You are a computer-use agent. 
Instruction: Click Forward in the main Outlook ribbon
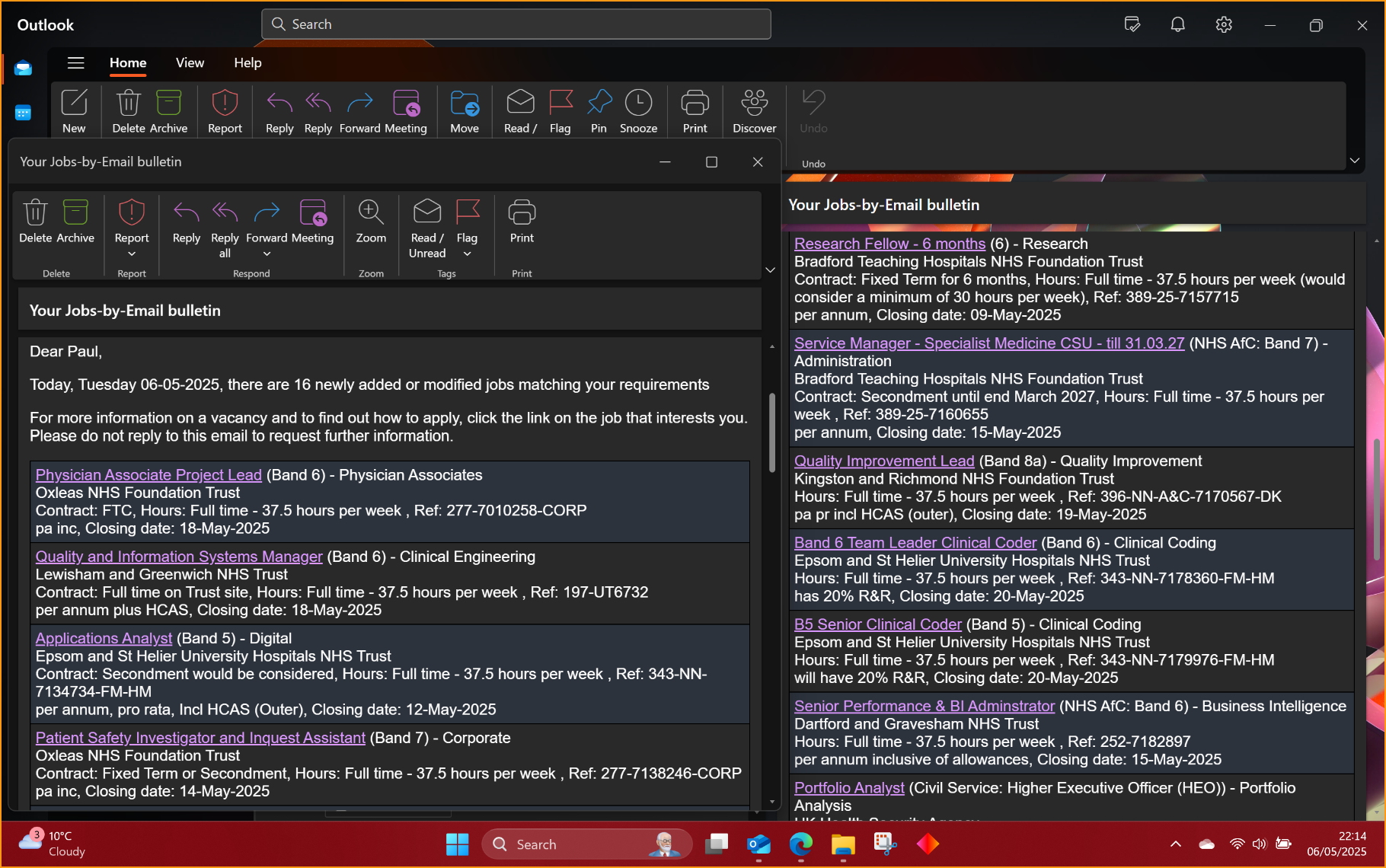click(x=359, y=110)
